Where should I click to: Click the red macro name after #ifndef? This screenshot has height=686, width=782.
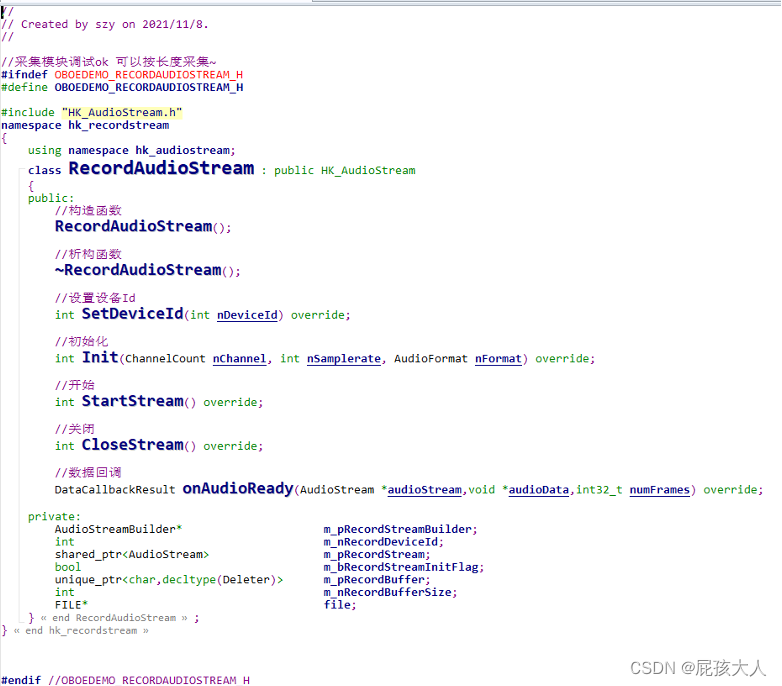click(149, 75)
